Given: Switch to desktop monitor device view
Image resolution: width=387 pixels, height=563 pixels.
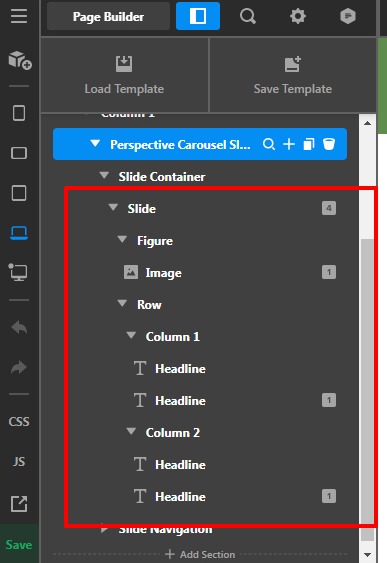Looking at the screenshot, I should pos(18,272).
